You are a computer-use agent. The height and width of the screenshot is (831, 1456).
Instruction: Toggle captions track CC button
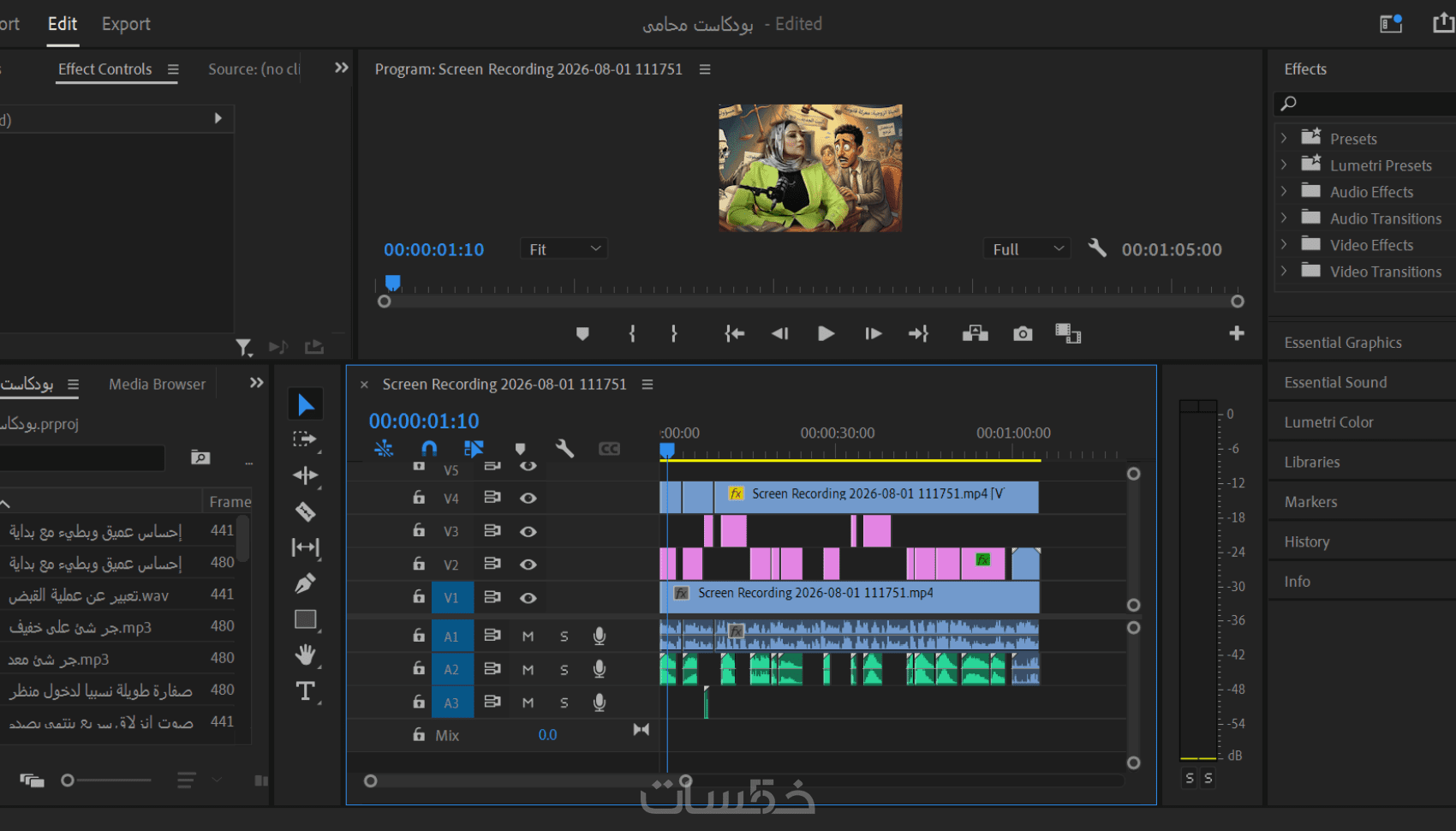(609, 449)
